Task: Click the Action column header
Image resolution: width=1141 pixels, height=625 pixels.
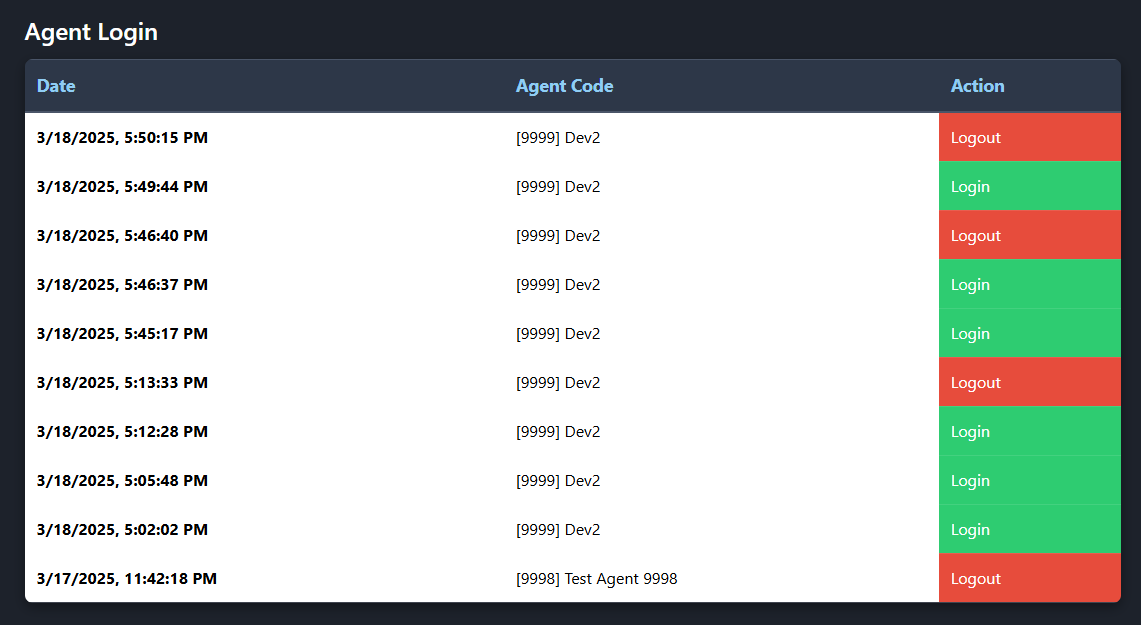Action: pos(977,86)
